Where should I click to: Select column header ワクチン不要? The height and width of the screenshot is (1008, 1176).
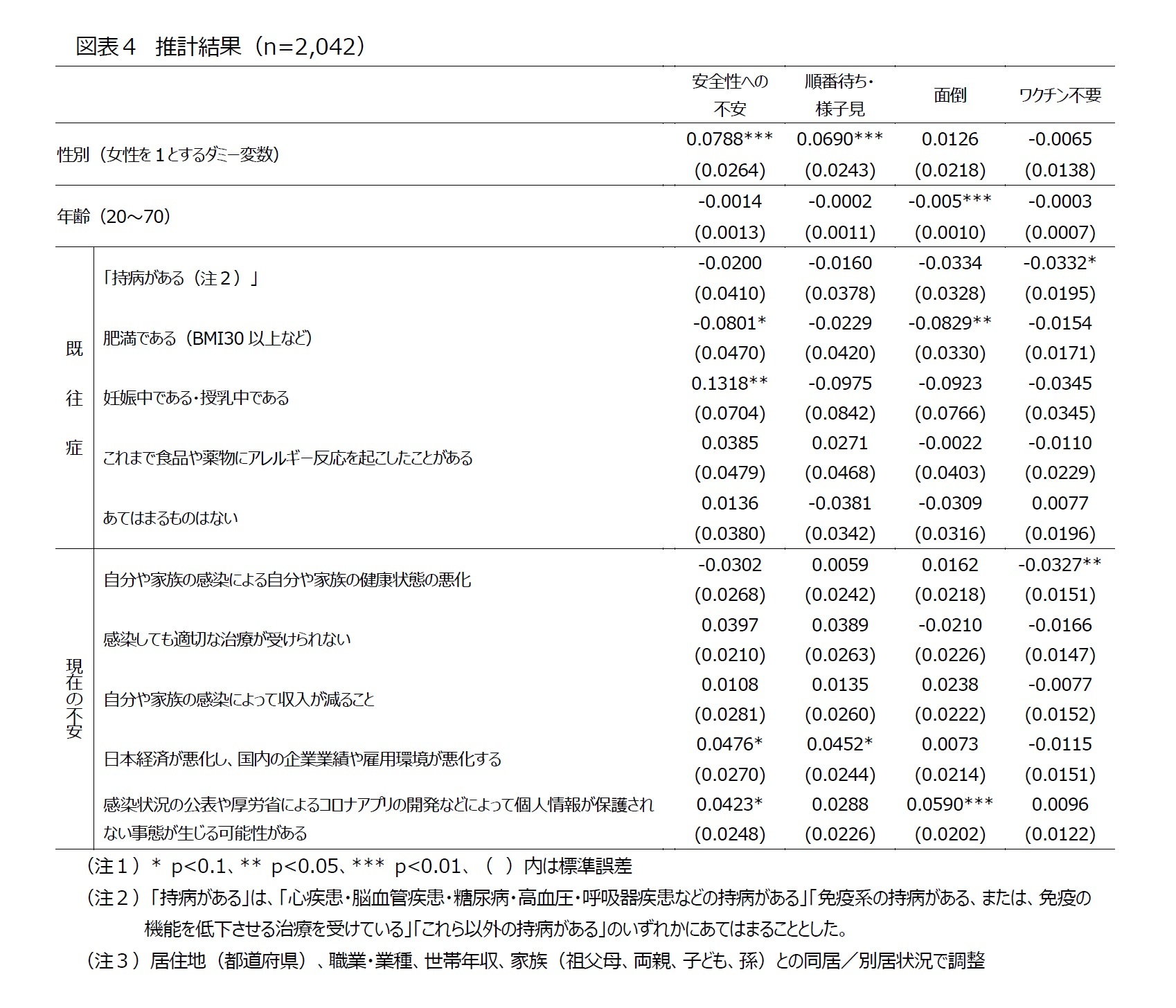1060,96
